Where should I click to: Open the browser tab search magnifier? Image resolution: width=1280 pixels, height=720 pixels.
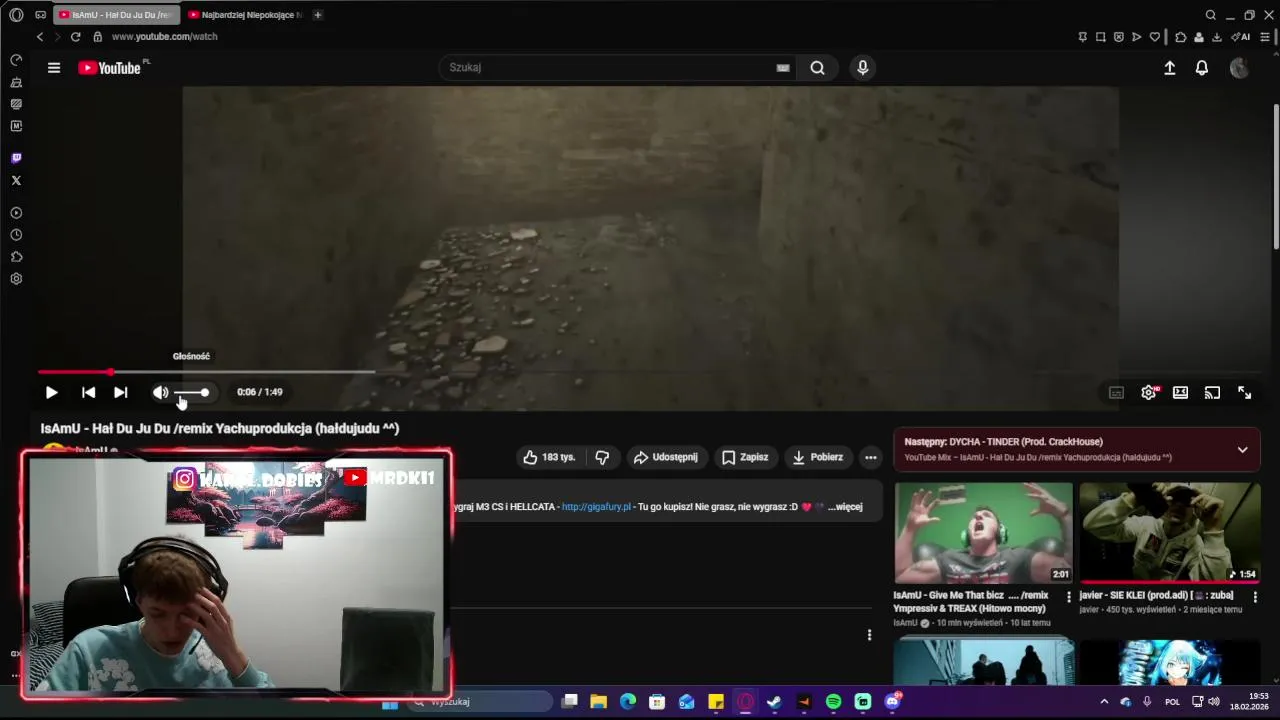[1211, 15]
